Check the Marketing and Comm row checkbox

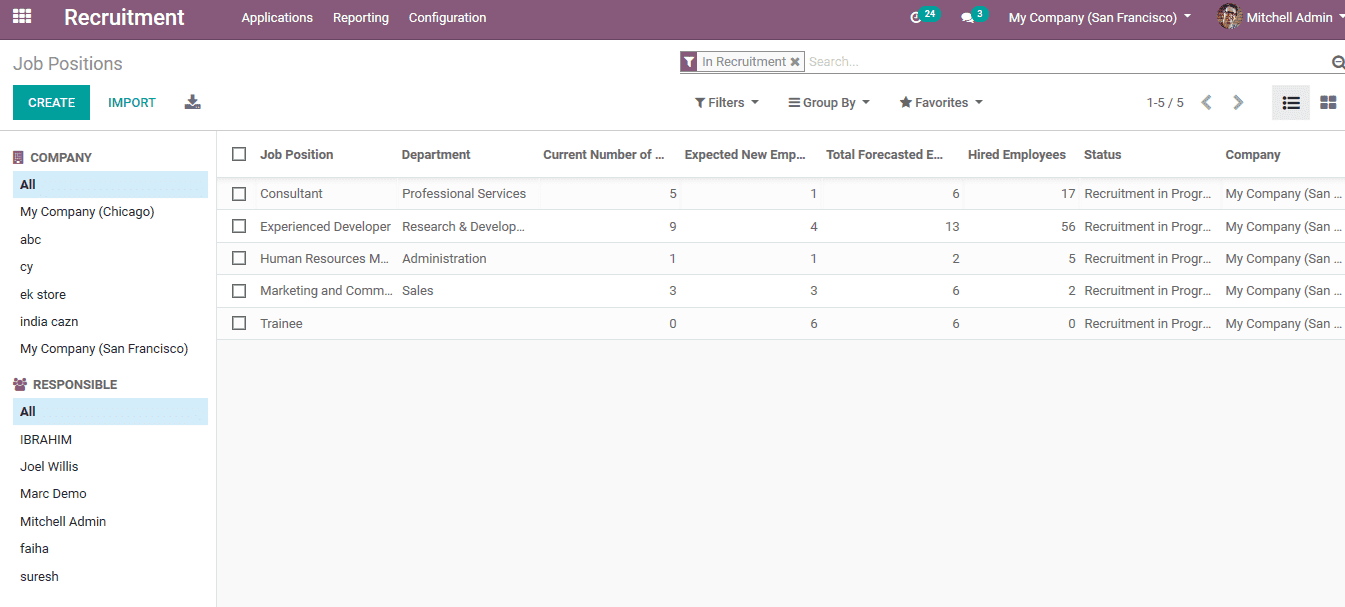tap(239, 291)
